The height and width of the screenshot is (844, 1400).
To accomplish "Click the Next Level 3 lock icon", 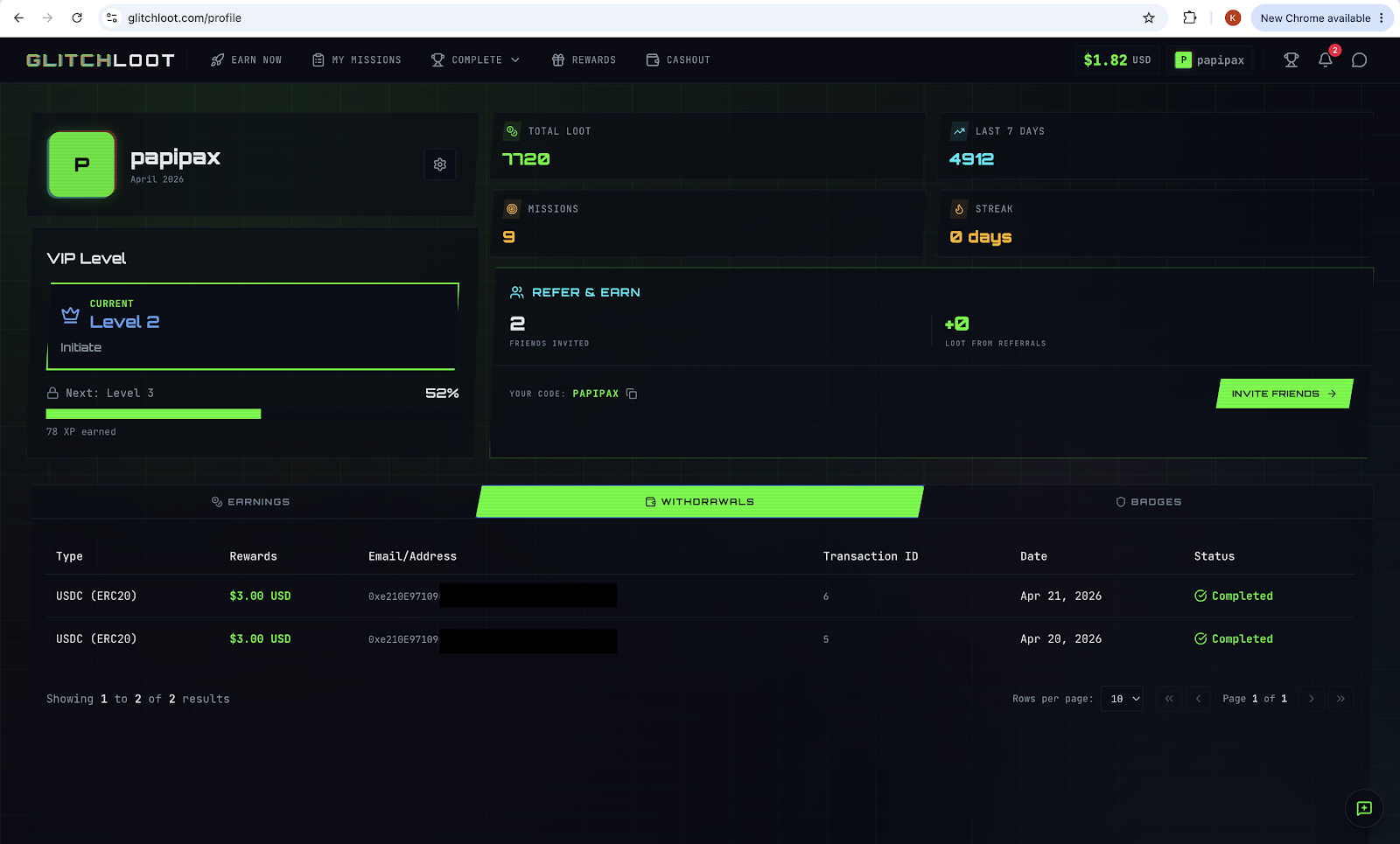I will click(x=52, y=393).
